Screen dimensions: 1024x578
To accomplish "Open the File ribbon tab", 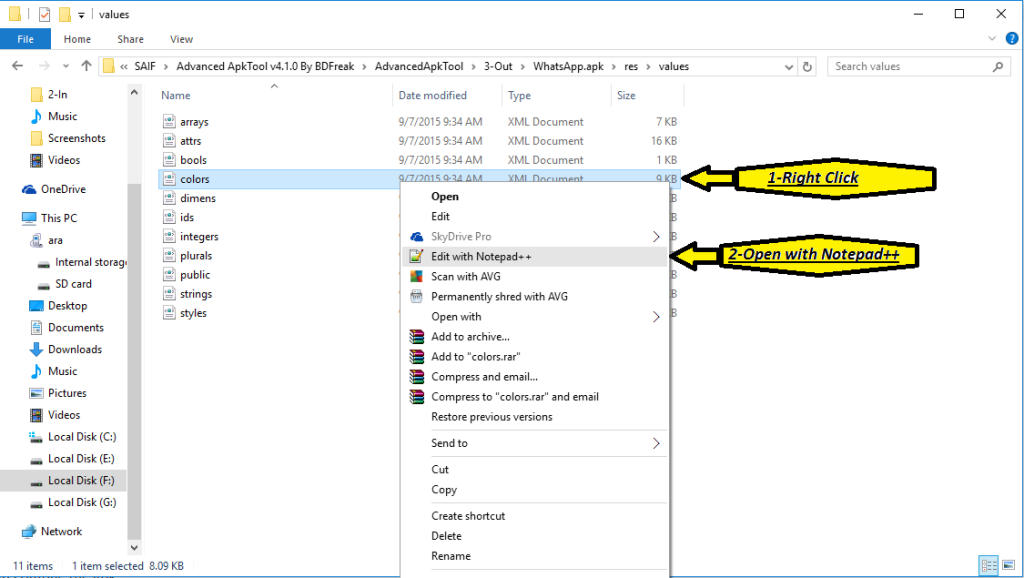I will 25,39.
